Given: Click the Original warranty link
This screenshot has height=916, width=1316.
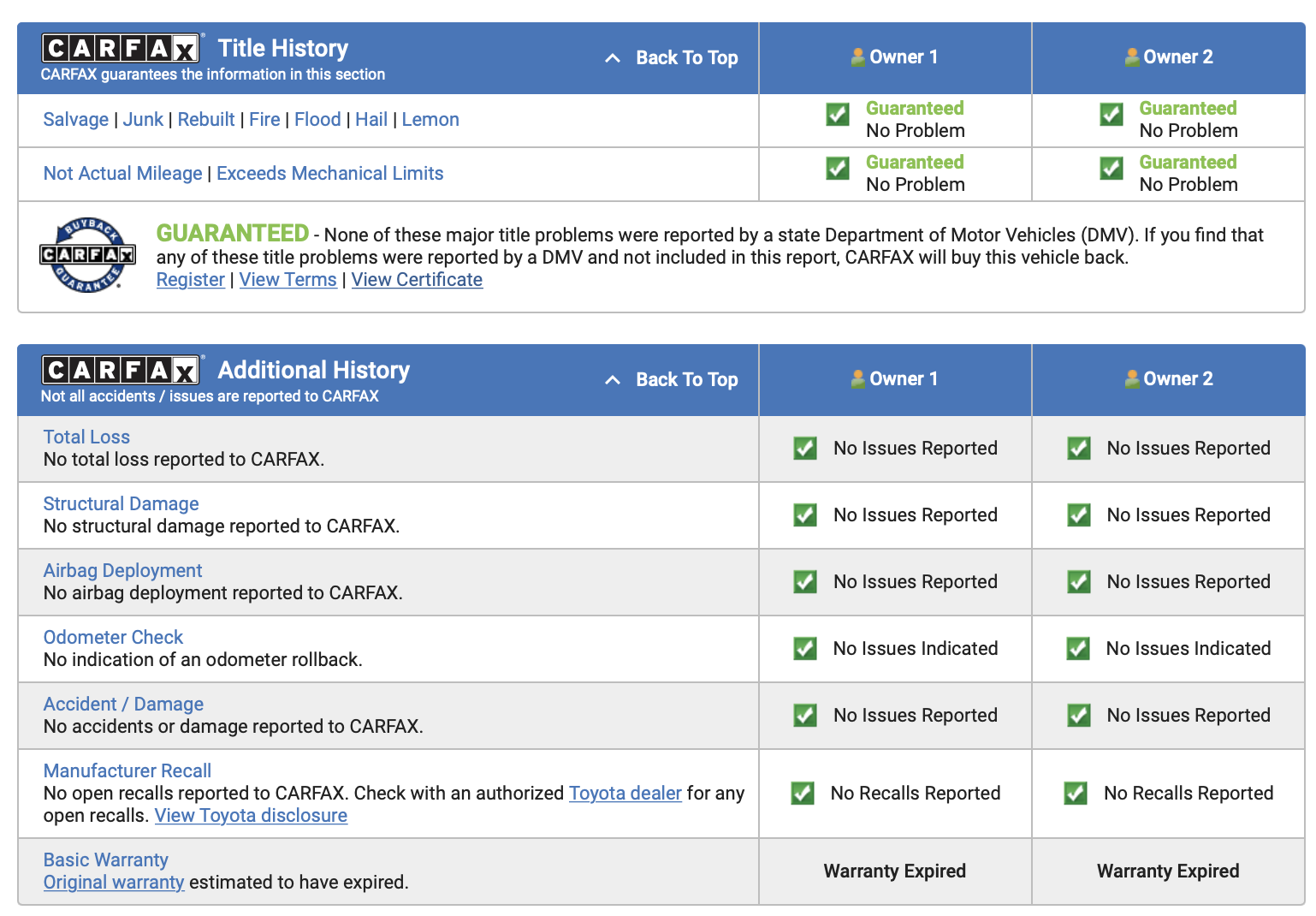Looking at the screenshot, I should coord(114,883).
